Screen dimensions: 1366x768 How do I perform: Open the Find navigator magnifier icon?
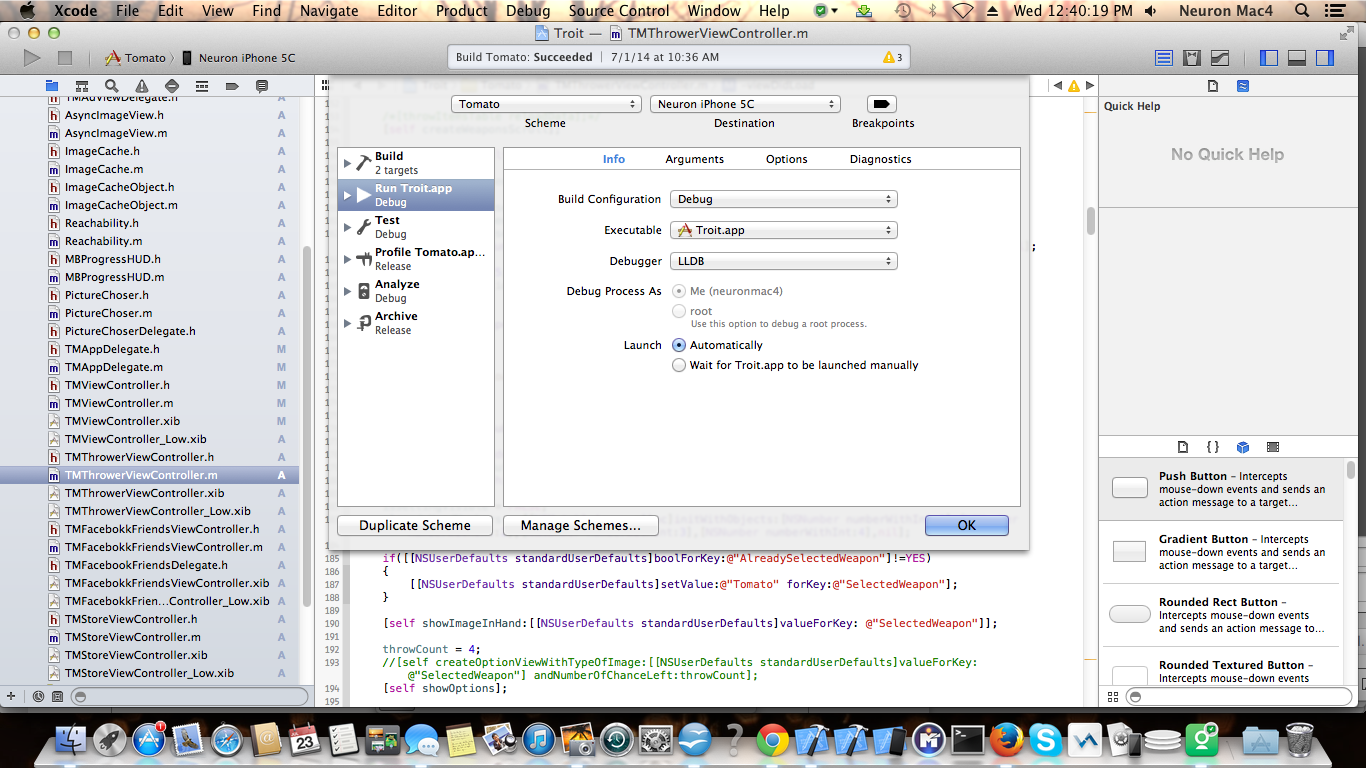112,86
